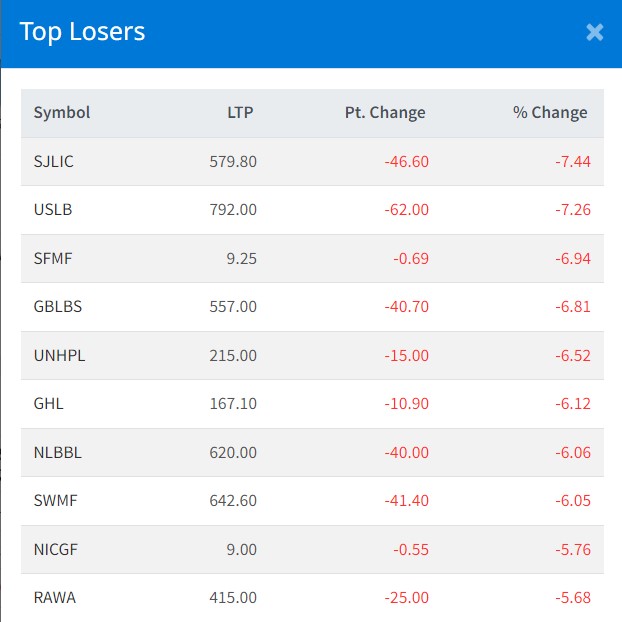
Task: Click the Pt. Change column header
Action: coord(385,113)
